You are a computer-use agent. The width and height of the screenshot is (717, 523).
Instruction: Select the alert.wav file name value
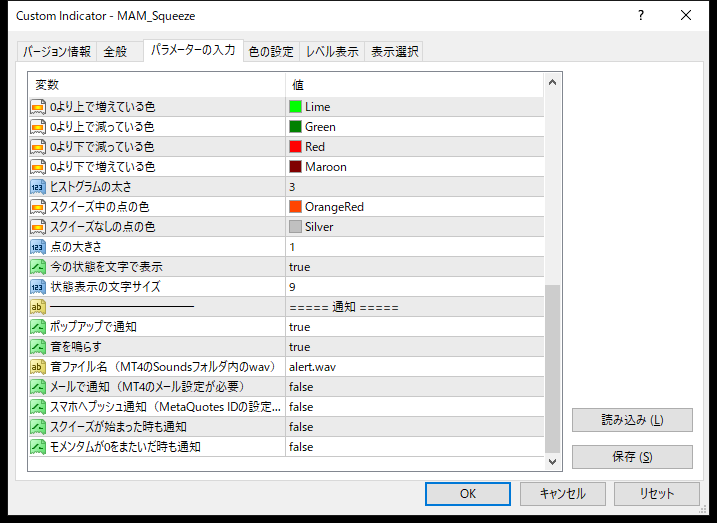coord(415,367)
